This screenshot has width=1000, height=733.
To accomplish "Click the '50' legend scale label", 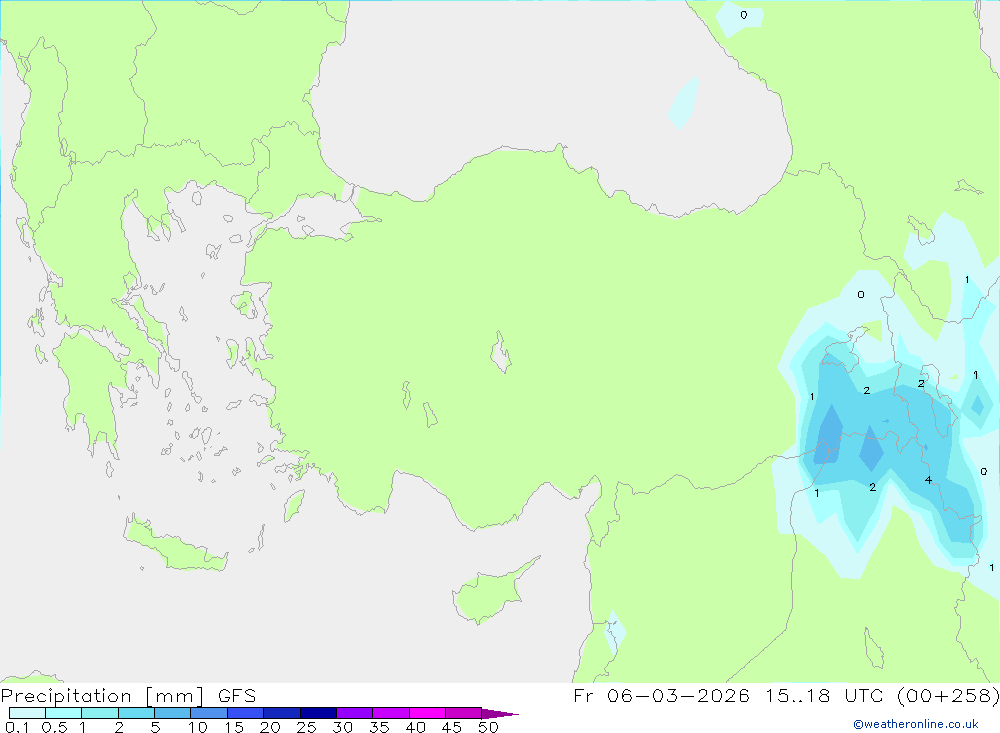I will coord(488,727).
